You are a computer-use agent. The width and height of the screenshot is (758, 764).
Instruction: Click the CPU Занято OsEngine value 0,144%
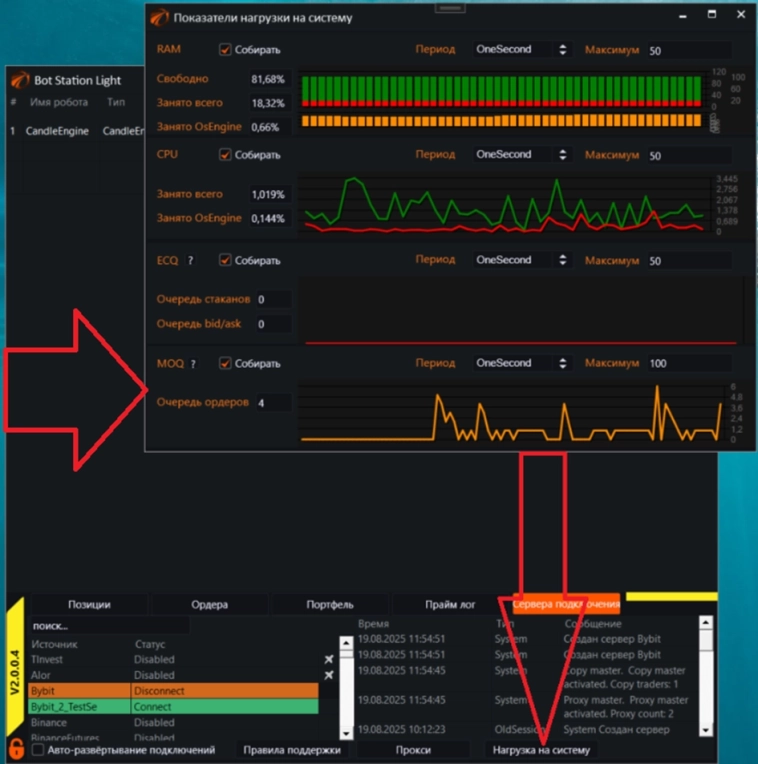[x=270, y=218]
